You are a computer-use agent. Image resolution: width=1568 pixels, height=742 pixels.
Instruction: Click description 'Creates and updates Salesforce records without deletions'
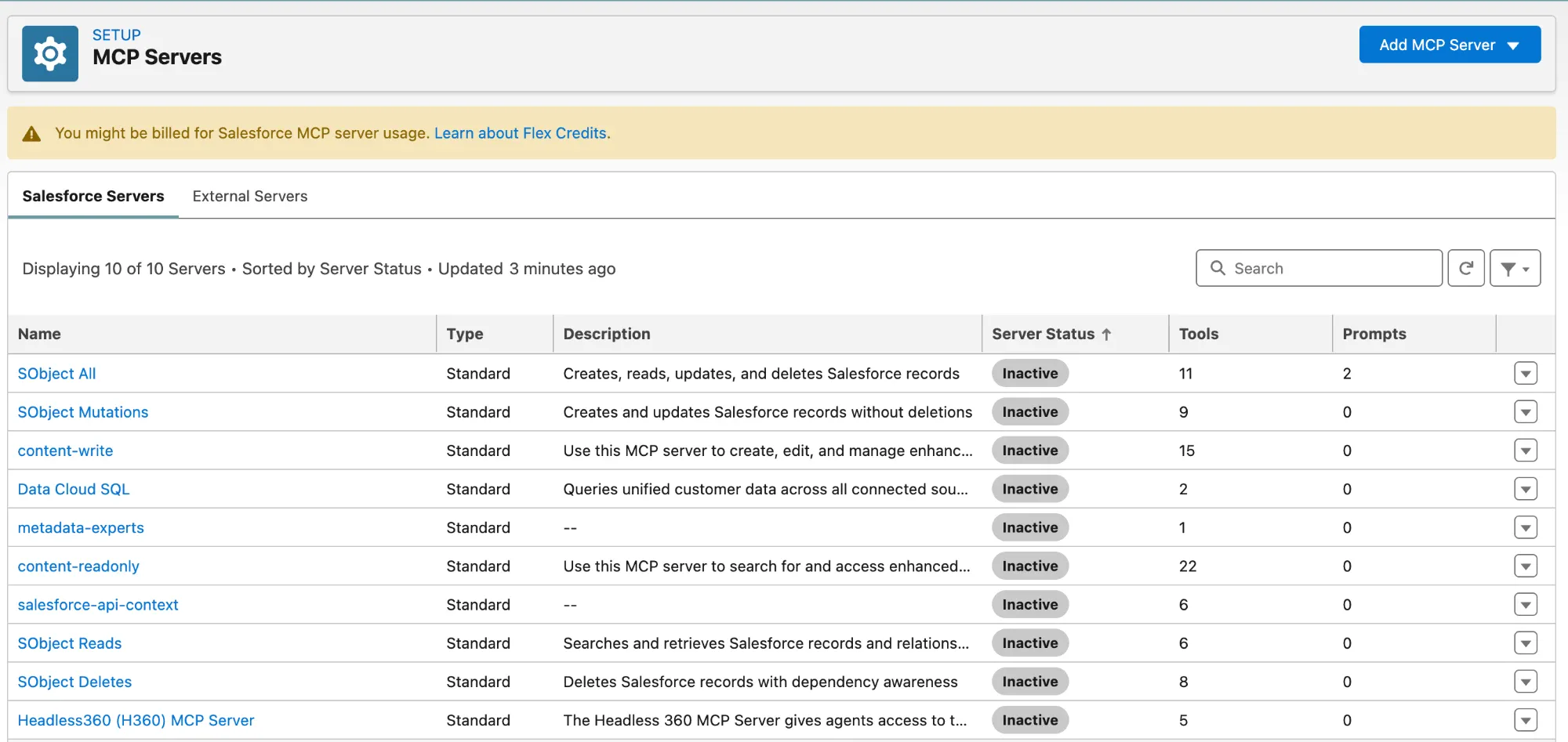768,412
